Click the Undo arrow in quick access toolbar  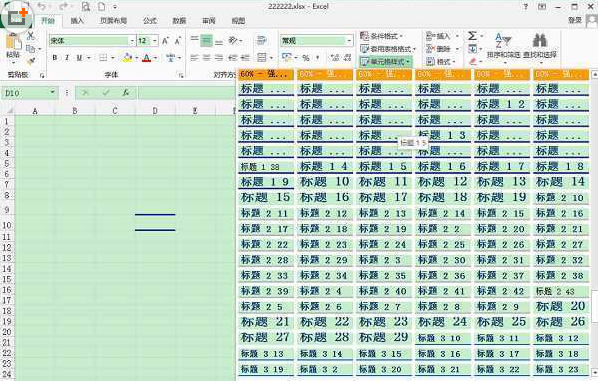coord(42,6)
